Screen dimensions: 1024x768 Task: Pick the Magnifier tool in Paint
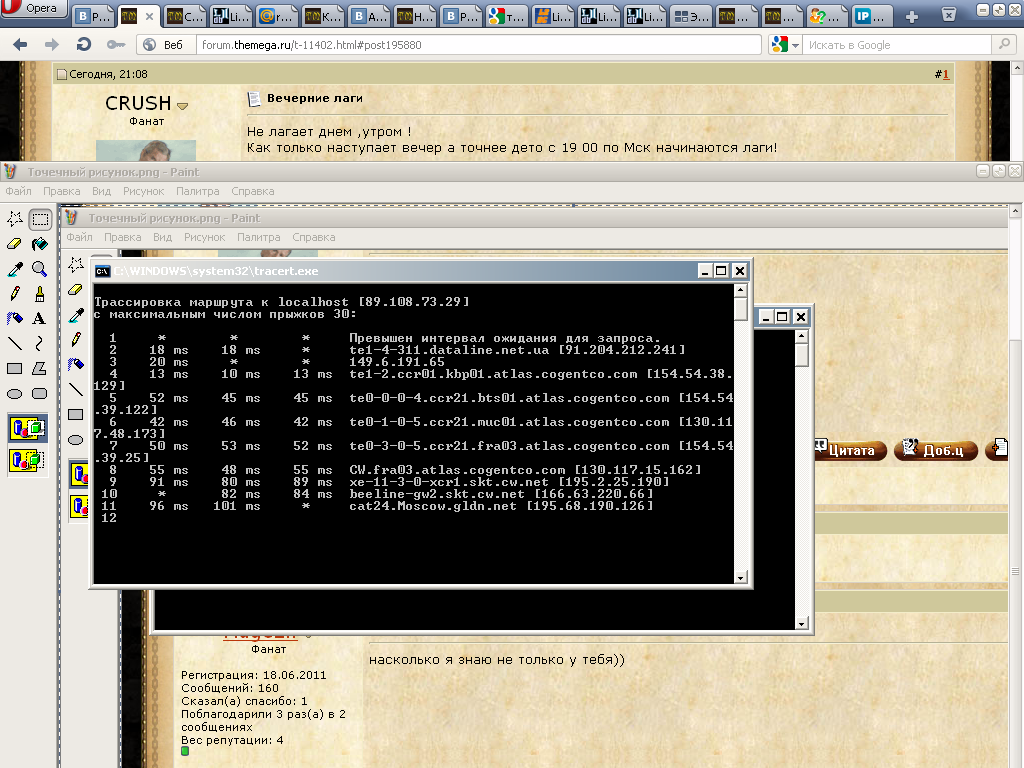pos(40,269)
